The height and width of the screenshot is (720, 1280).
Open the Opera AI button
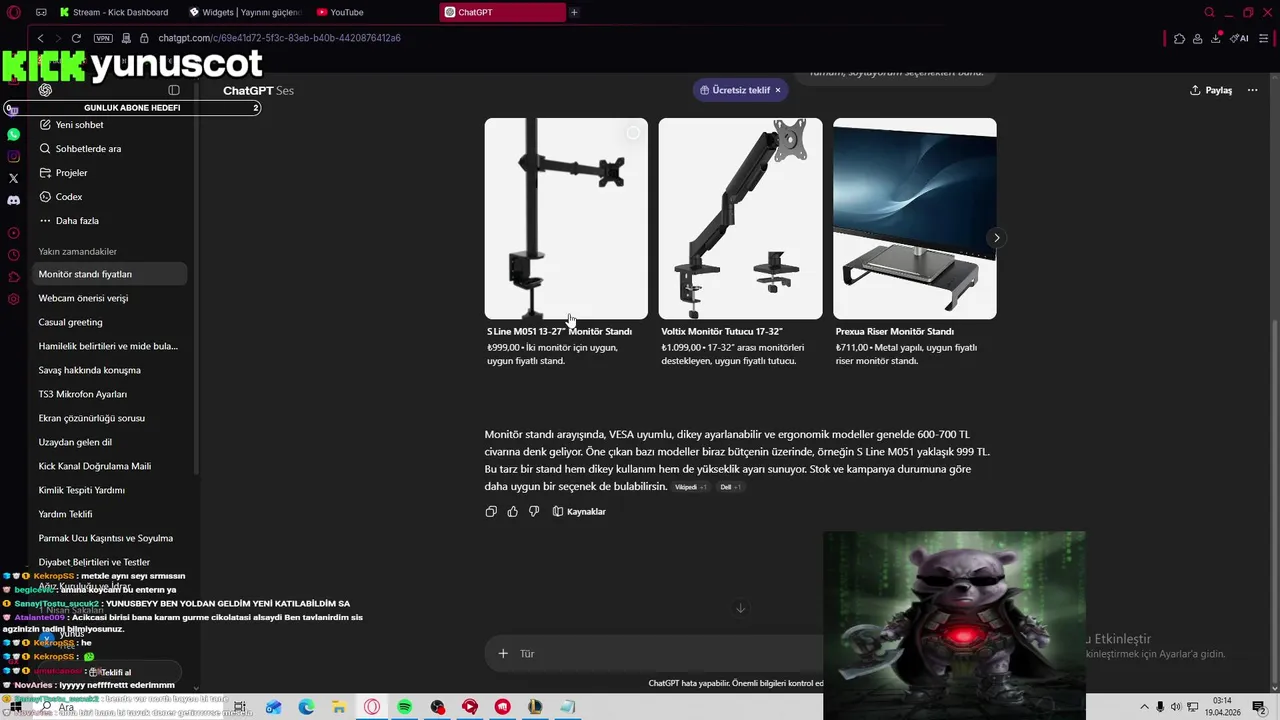click(1240, 38)
